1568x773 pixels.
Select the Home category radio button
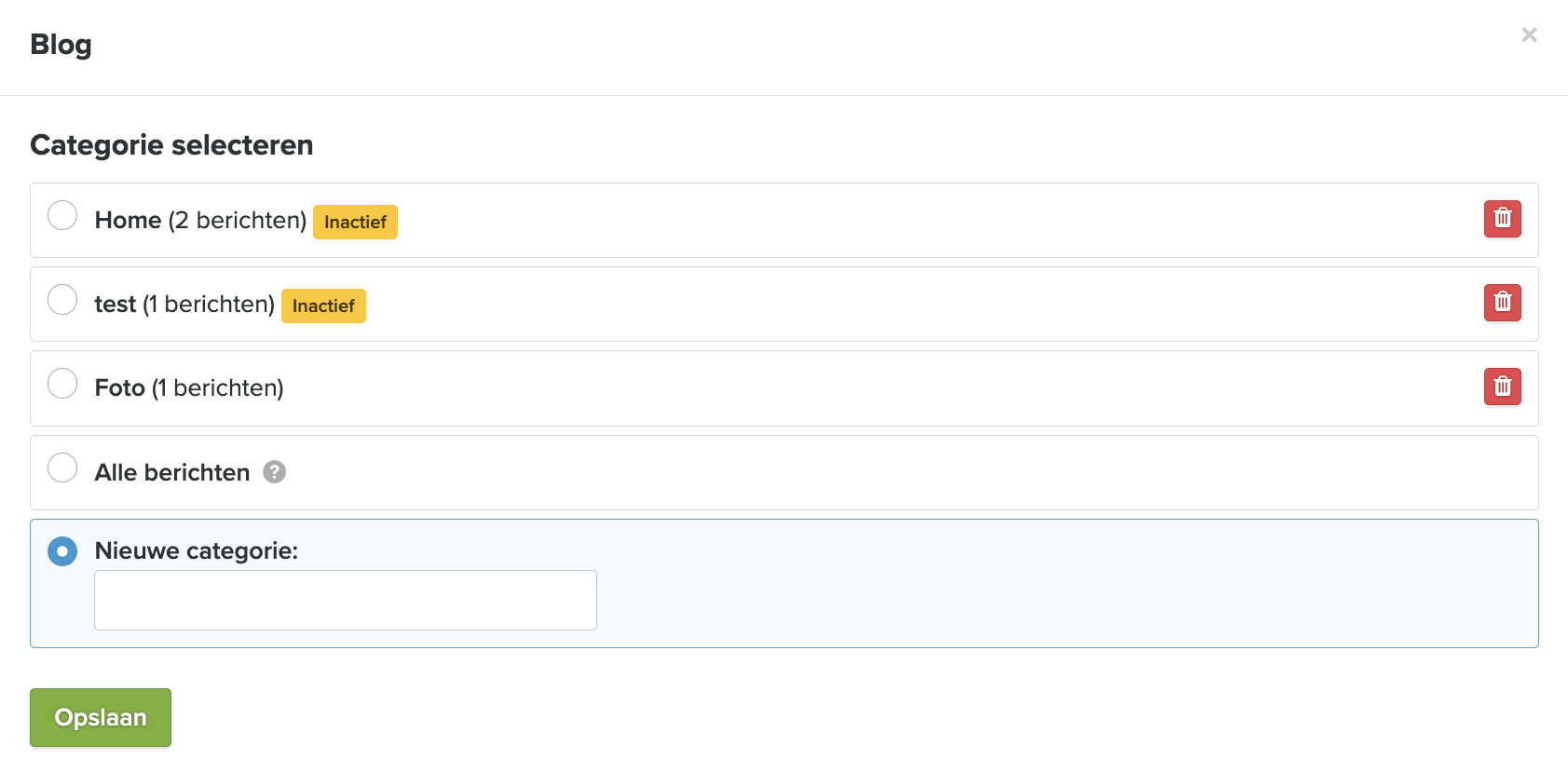tap(62, 216)
